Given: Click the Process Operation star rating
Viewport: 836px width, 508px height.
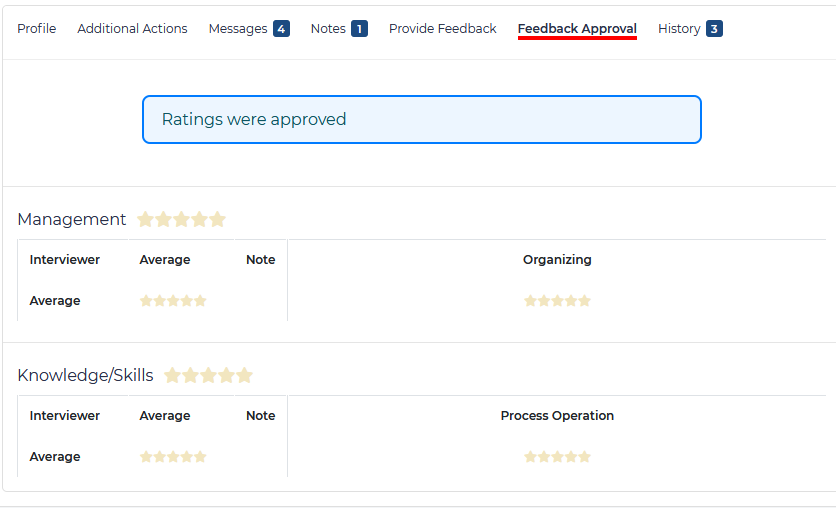Looking at the screenshot, I should [x=557, y=457].
